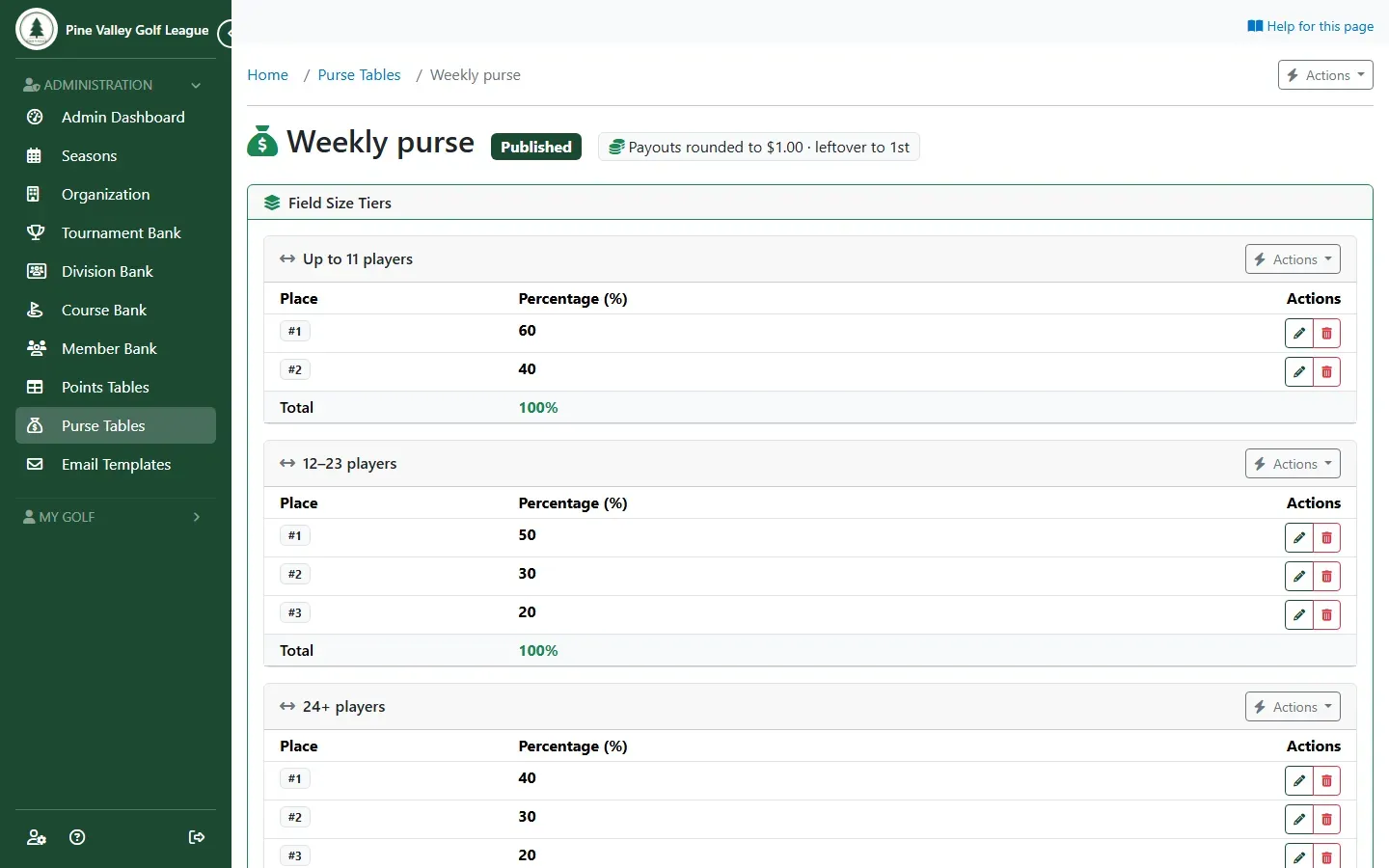Delete place #2 in Up to 11 players tier
Image resolution: width=1389 pixels, height=868 pixels.
click(x=1327, y=372)
